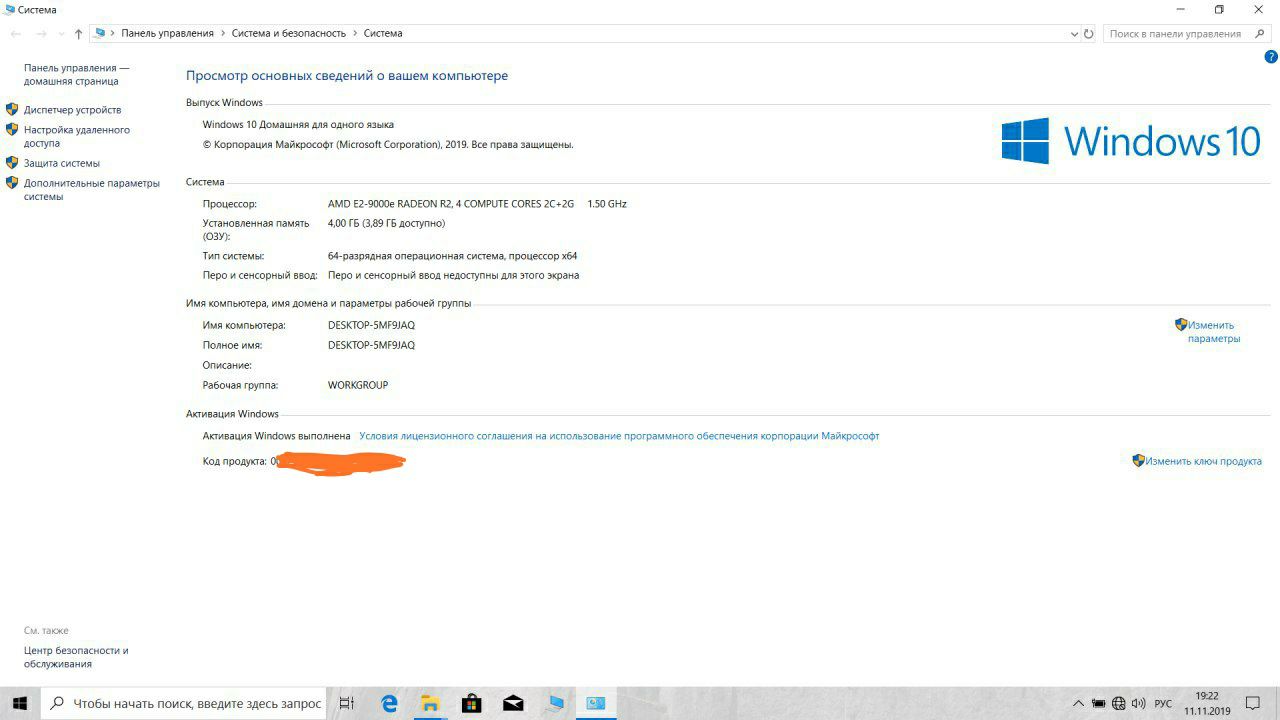1280x720 pixels.
Task: Click the taskbar clock 19:22
Action: [x=1207, y=703]
